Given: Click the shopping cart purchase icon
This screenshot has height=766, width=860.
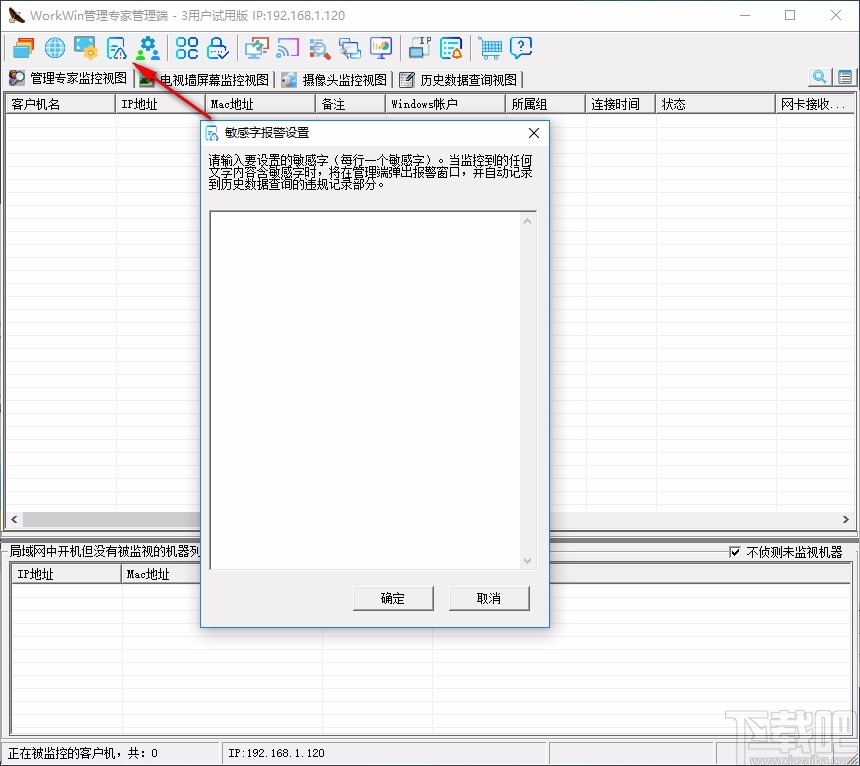Looking at the screenshot, I should [x=490, y=48].
